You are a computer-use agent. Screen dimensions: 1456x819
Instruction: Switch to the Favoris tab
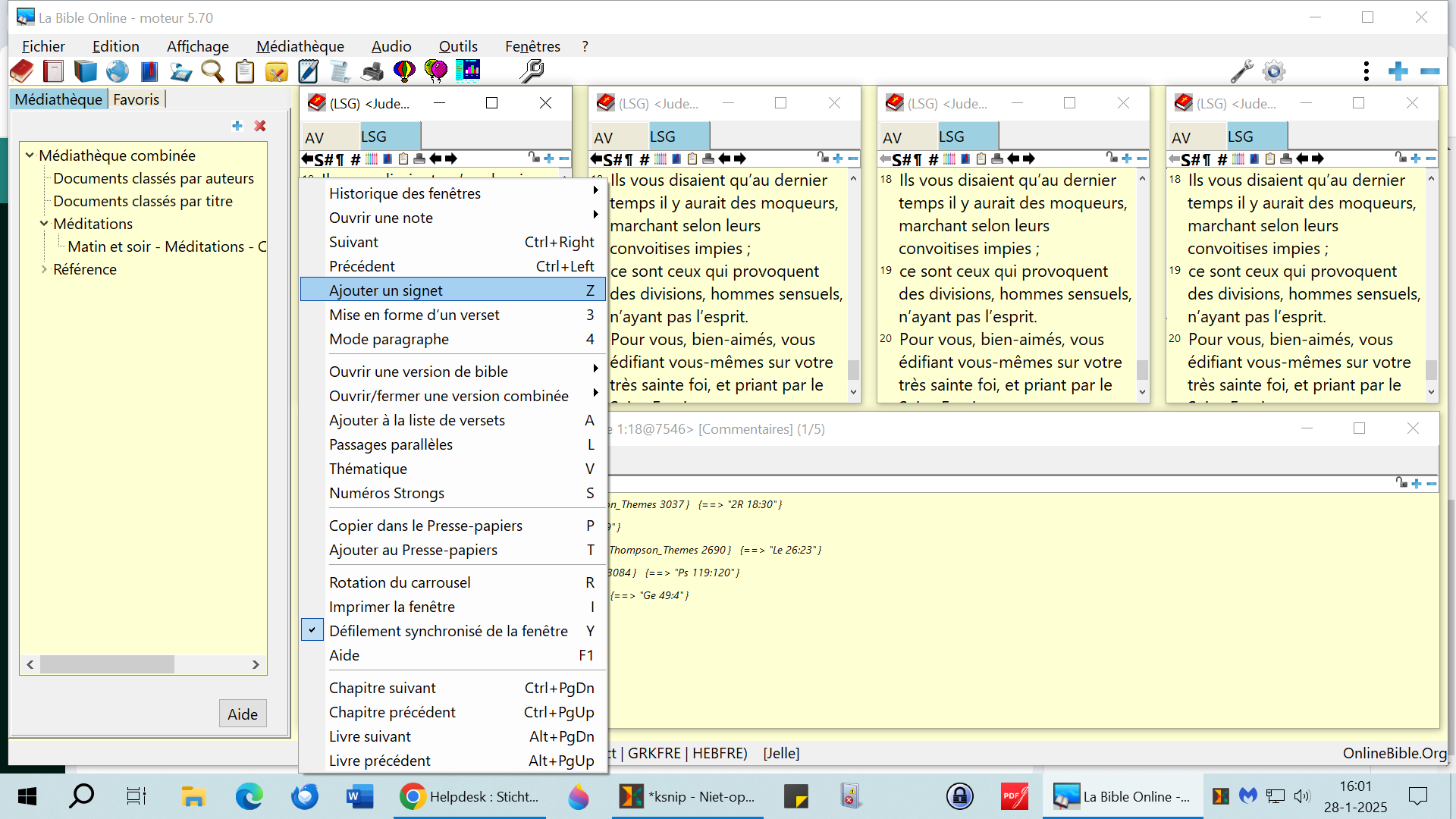tap(136, 99)
